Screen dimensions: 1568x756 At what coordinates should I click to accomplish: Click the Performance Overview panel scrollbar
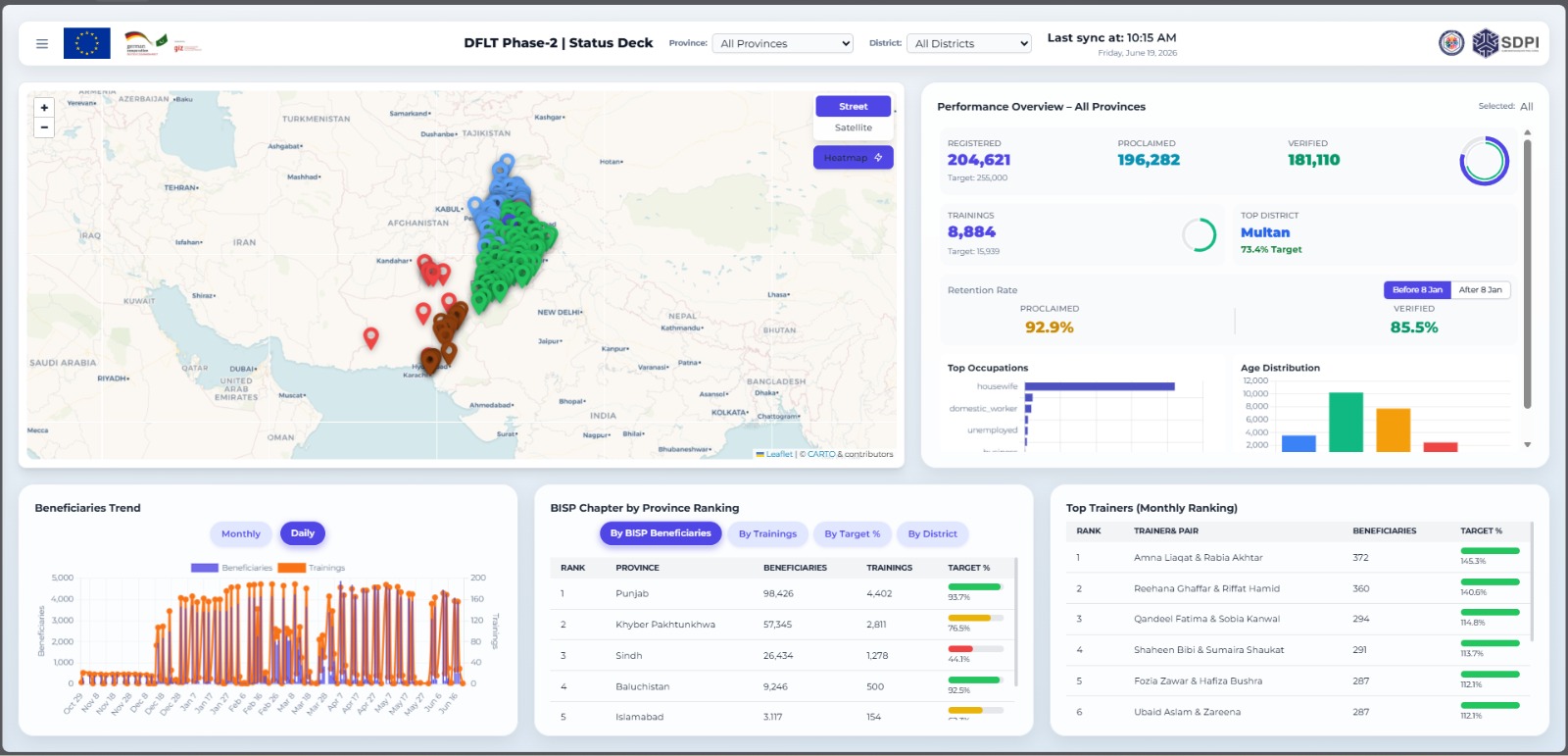[1527, 275]
